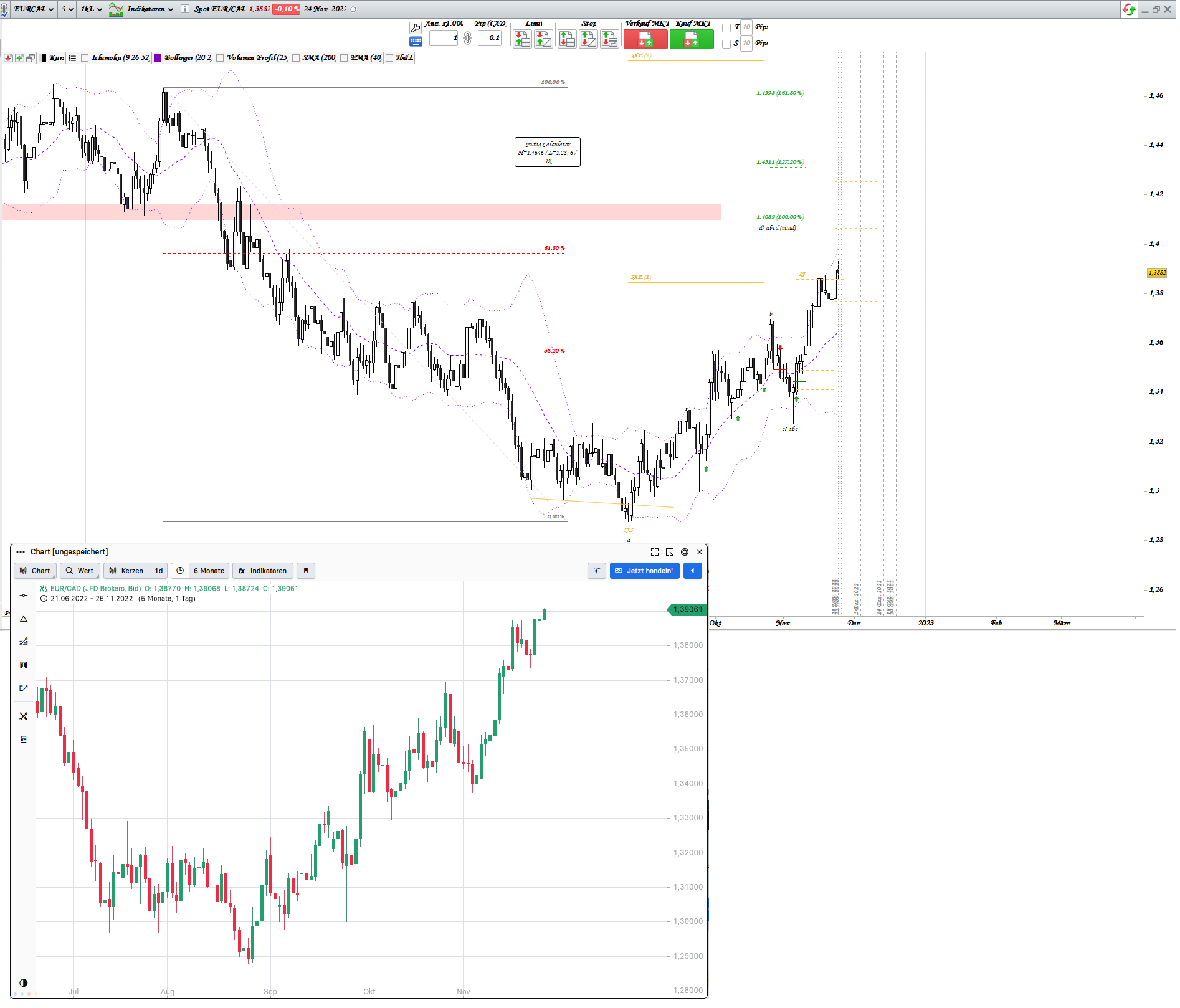Click the list icon next to Kurs
Image resolution: width=1180 pixels, height=1008 pixels.
72,58
